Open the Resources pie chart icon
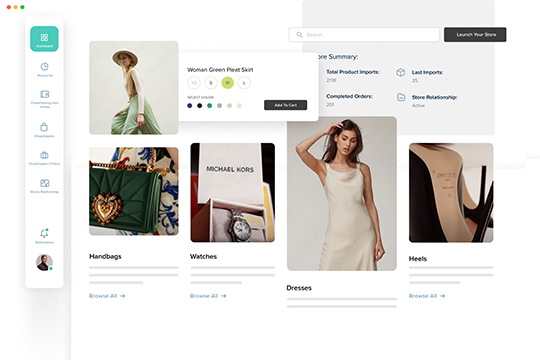Screen dimensions: 540x360 pyautogui.click(x=44, y=66)
